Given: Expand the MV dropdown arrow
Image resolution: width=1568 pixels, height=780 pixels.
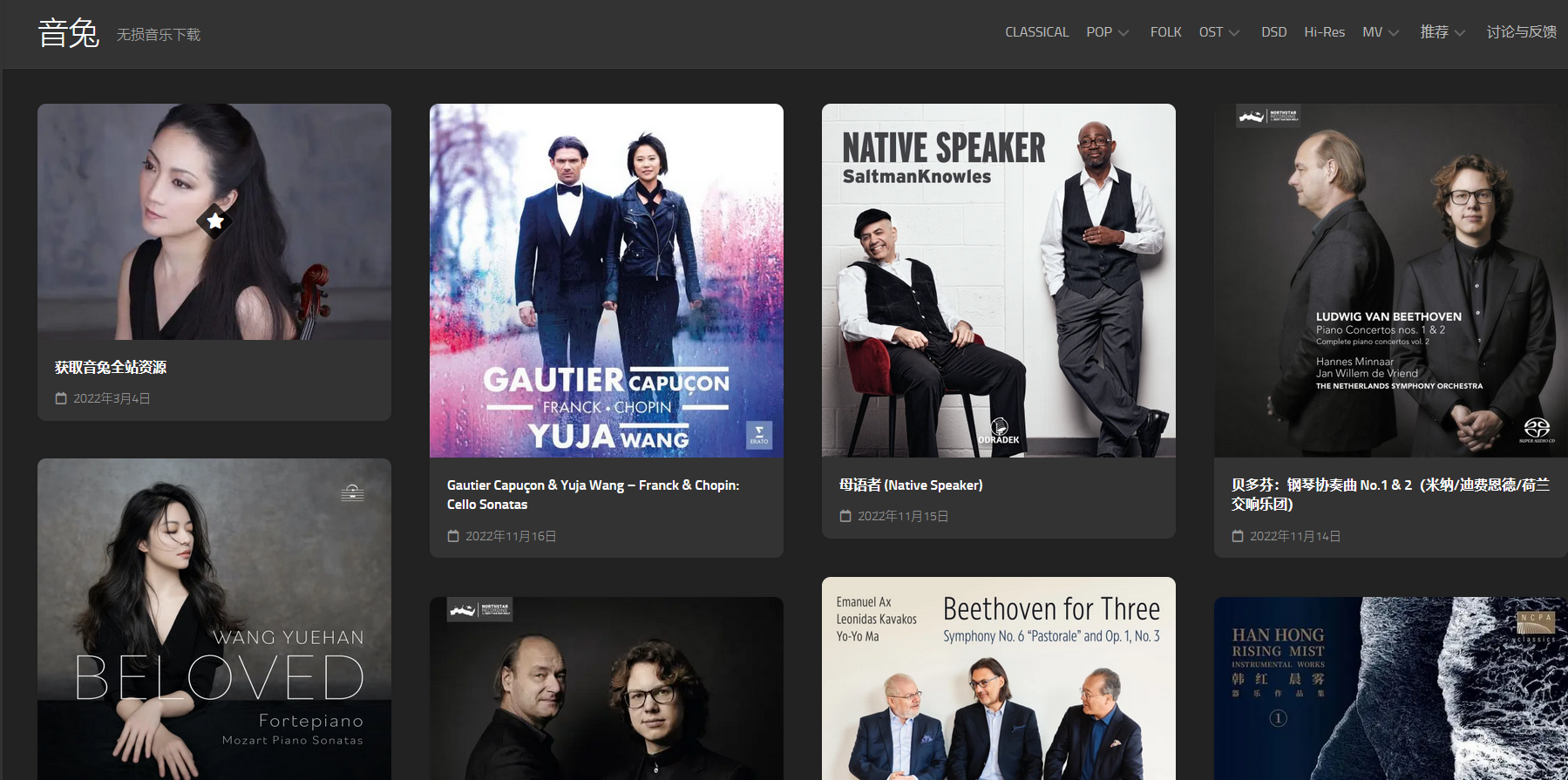Looking at the screenshot, I should point(1394,33).
